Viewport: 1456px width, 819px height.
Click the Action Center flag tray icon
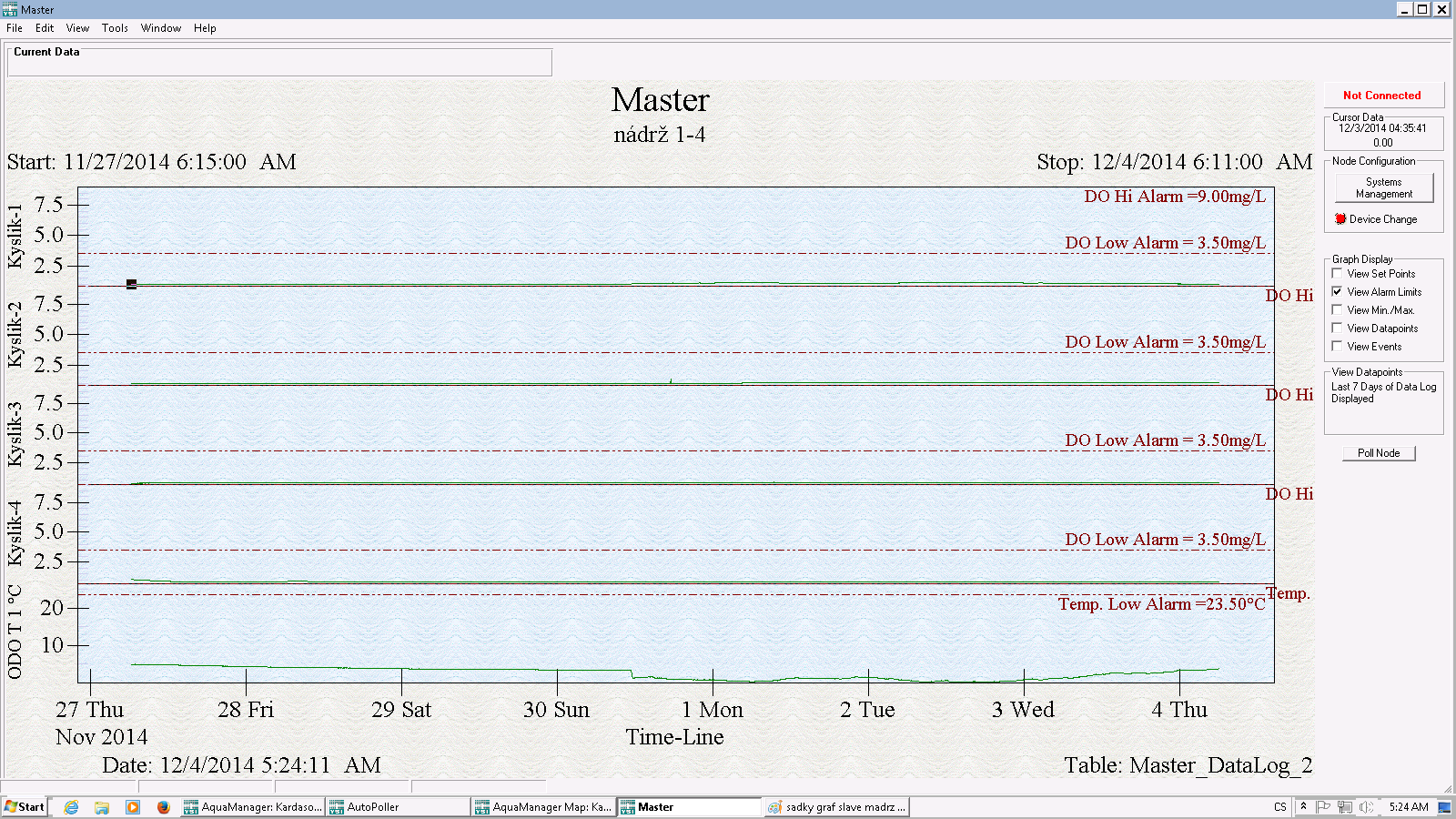[1323, 807]
